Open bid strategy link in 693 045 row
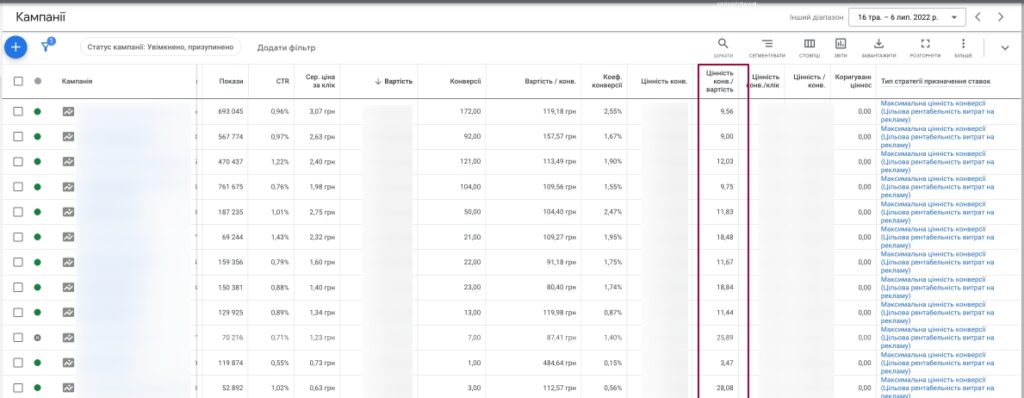The width and height of the screenshot is (1024, 398). click(x=938, y=112)
